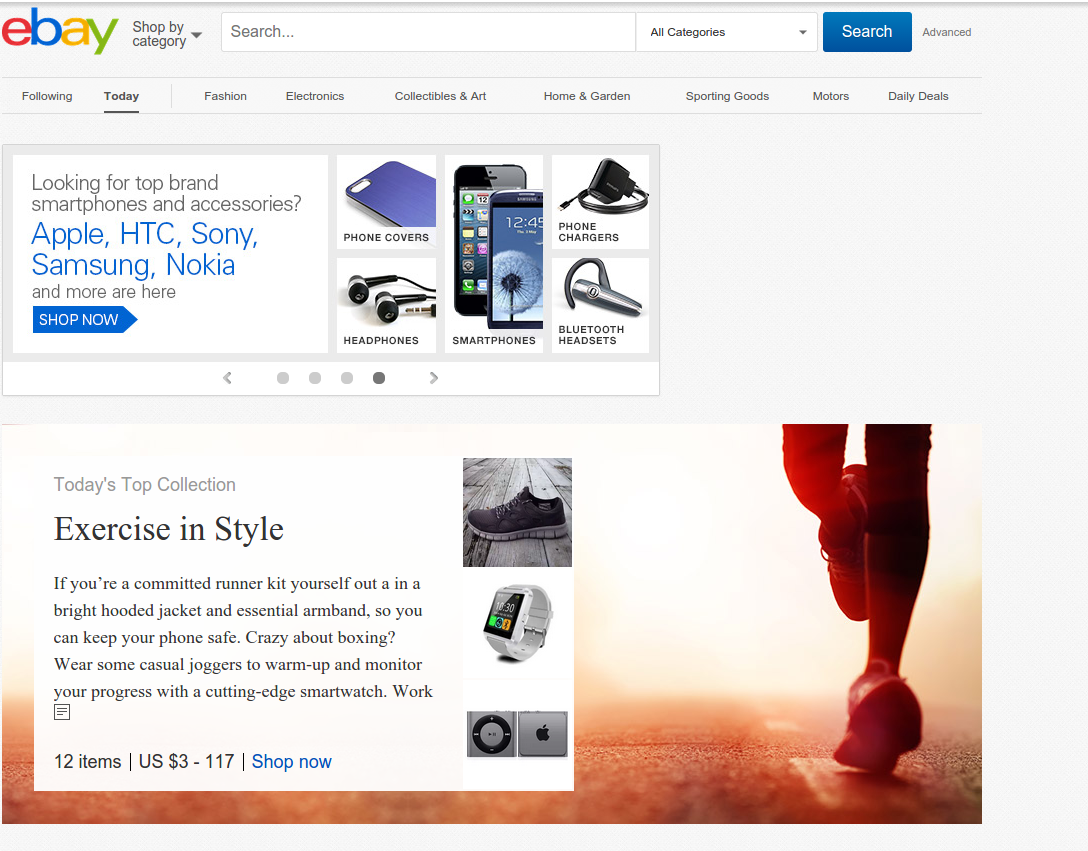Switch to the Following tab
This screenshot has width=1088, height=851.
pos(47,96)
